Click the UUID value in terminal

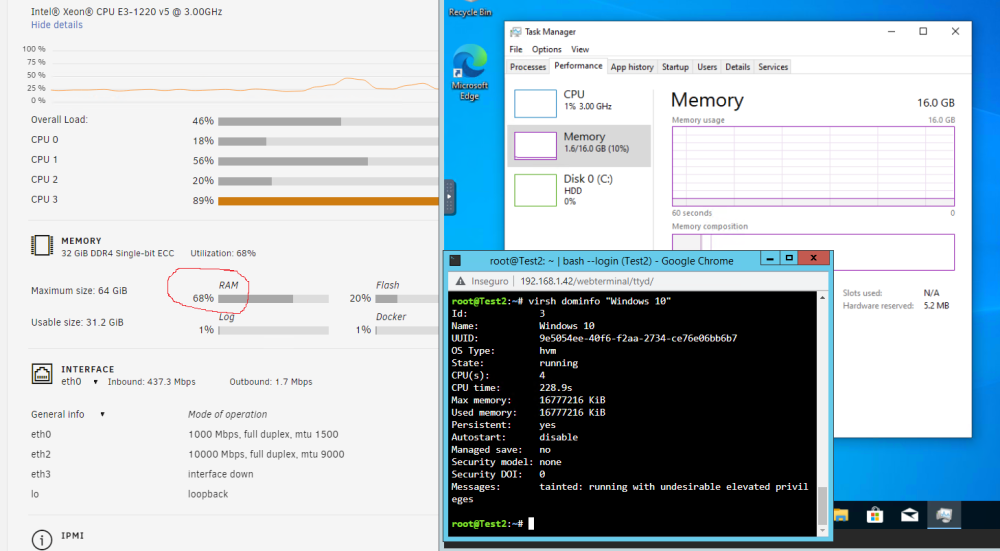(638, 338)
